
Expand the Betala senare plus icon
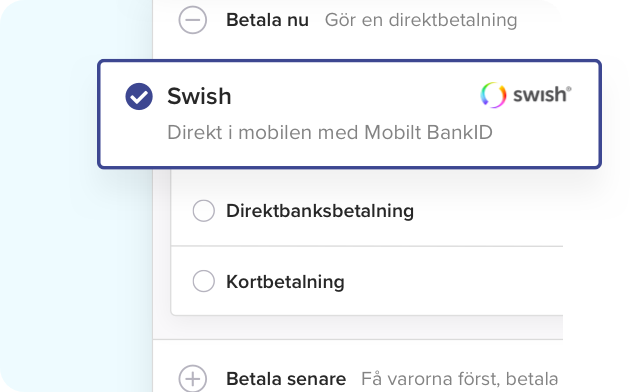[193, 379]
